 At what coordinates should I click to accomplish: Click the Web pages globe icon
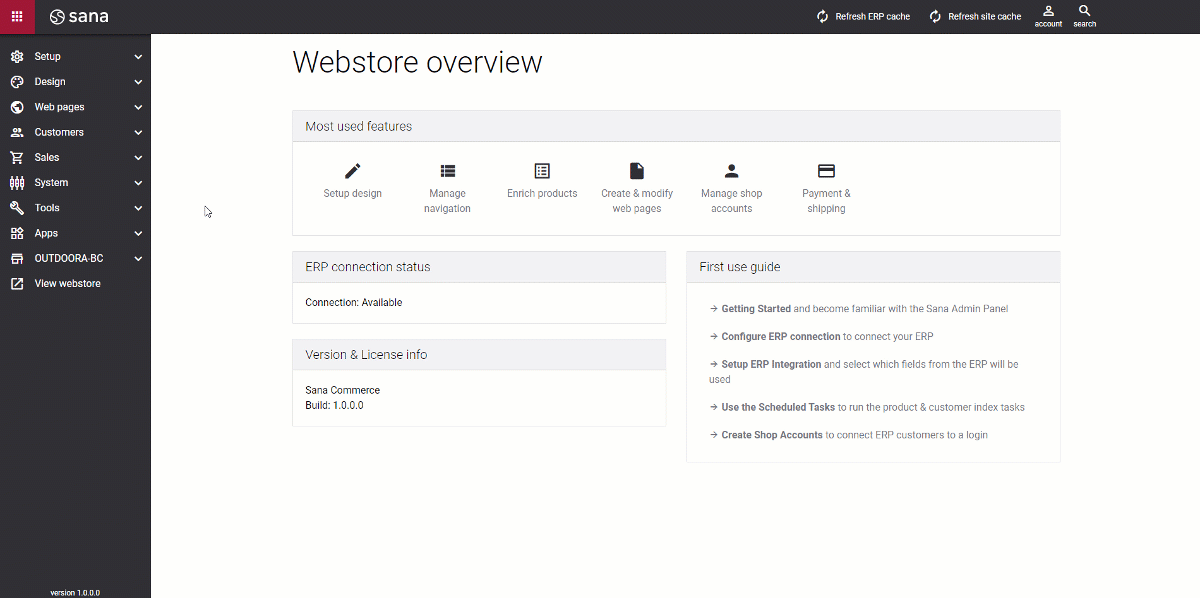pos(17,107)
